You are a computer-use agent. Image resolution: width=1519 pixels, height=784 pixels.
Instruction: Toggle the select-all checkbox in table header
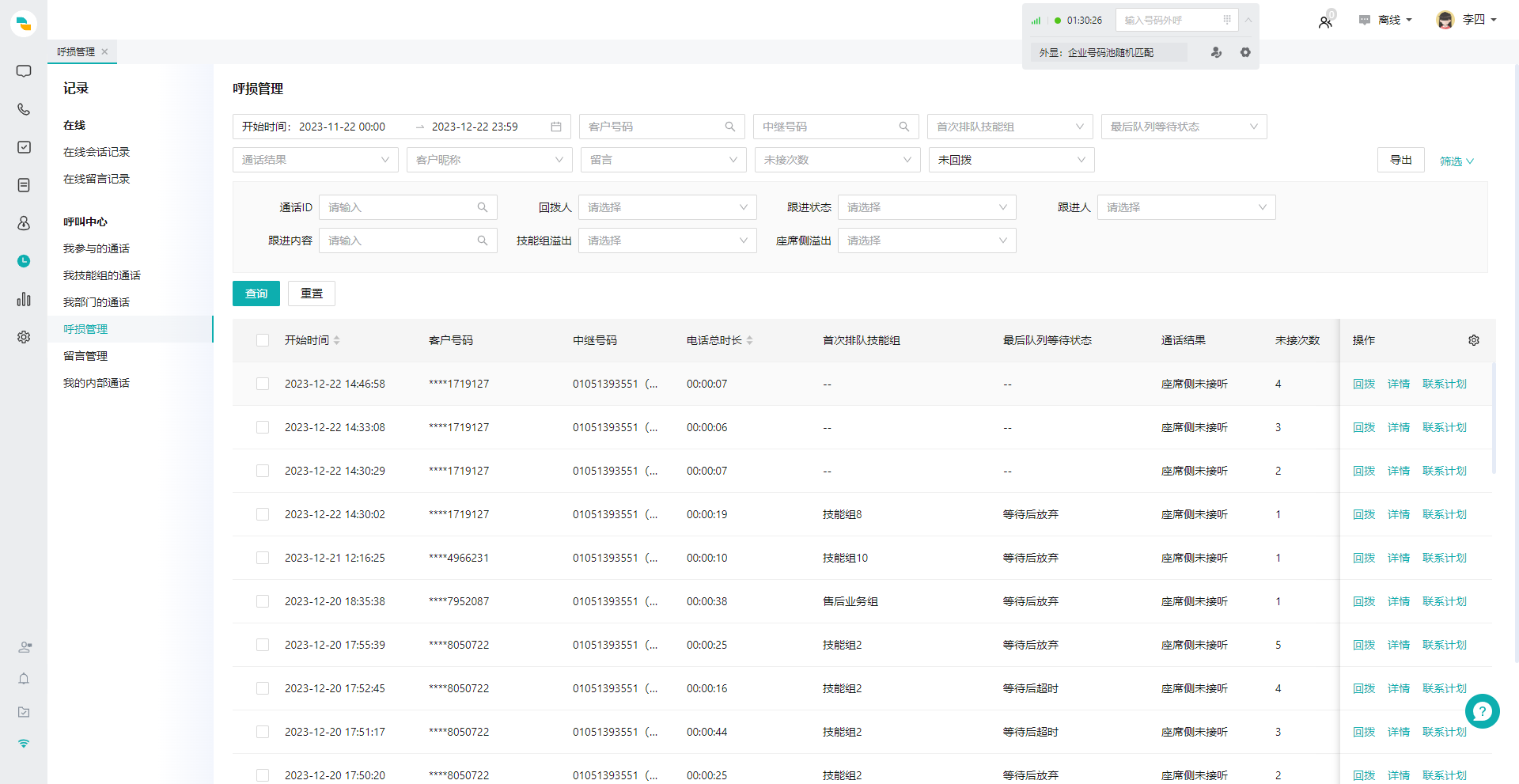[x=263, y=340]
